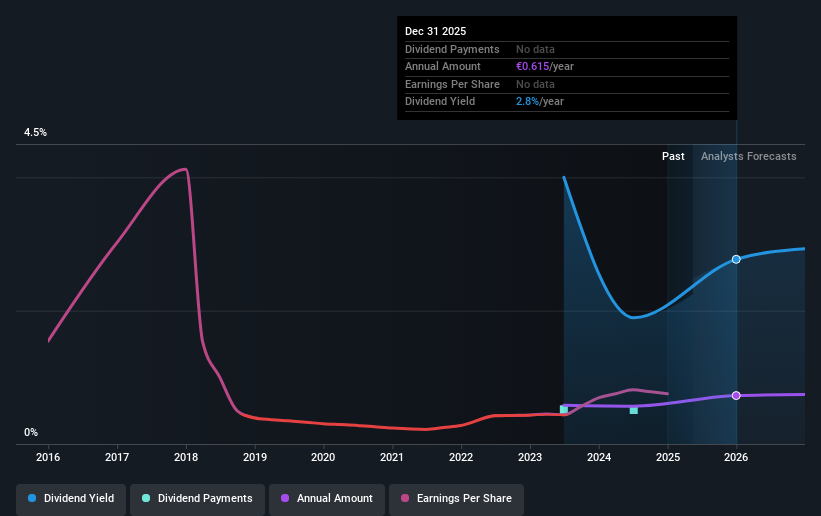This screenshot has width=821, height=516.
Task: Toggle the Annual Amount legend series
Action: coord(327,498)
